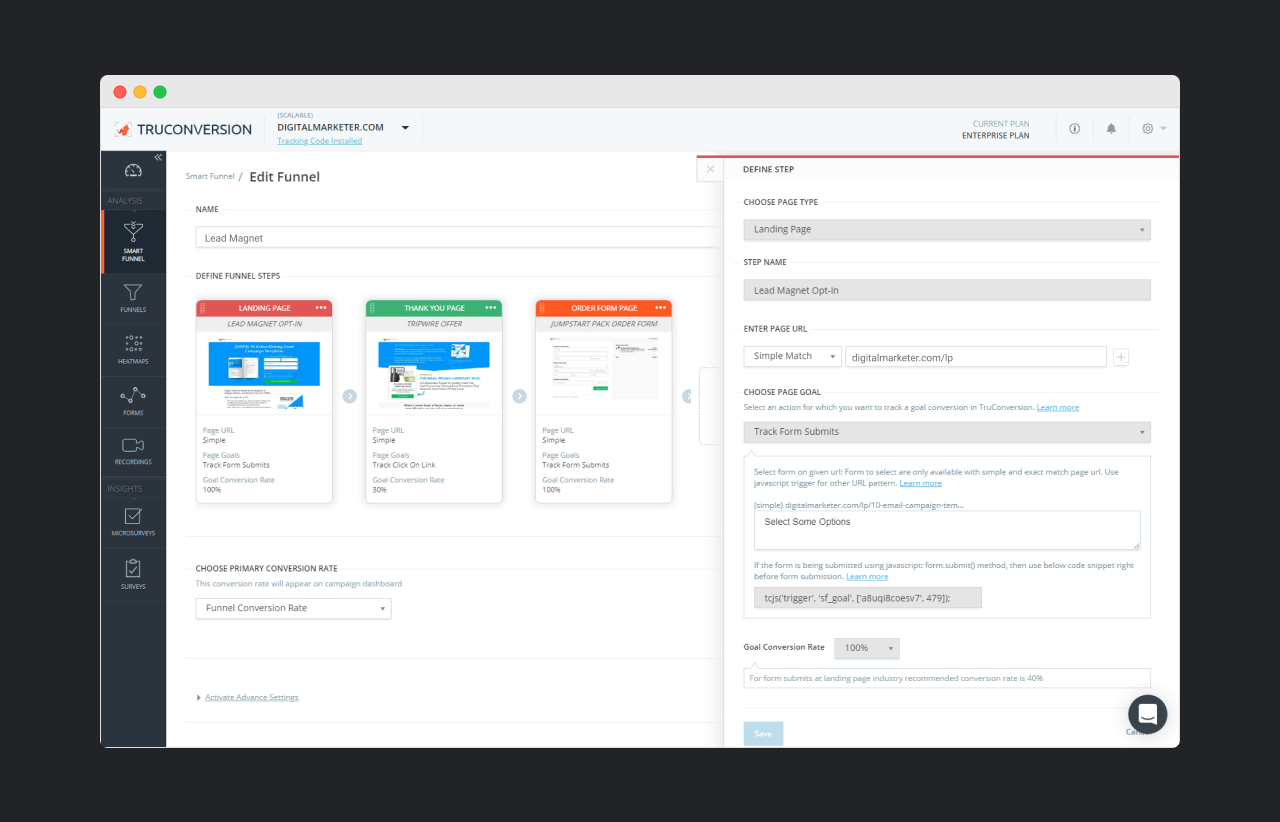Click the macOS yellow minimize window button

point(140,92)
